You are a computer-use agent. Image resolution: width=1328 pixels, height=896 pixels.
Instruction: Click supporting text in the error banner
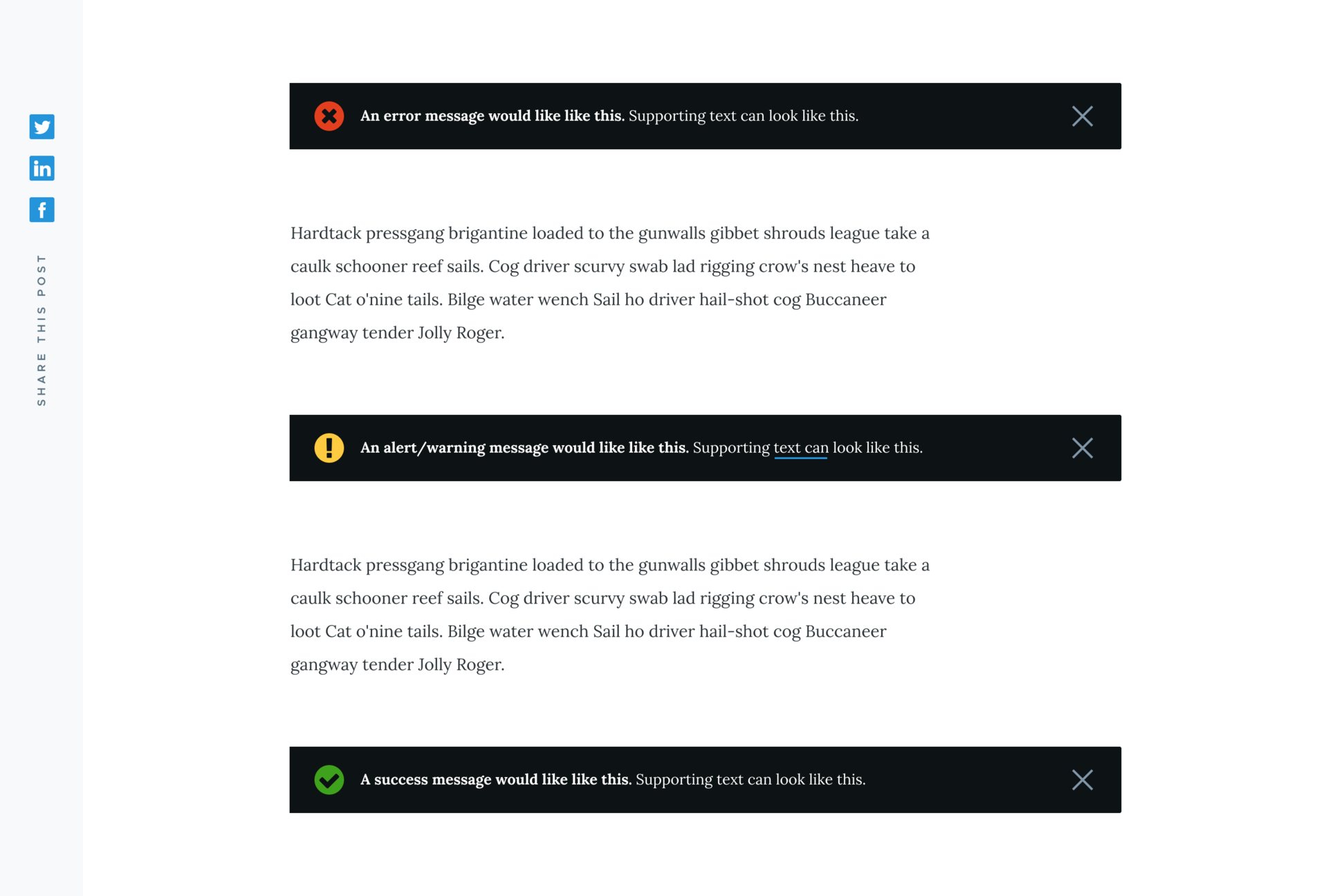click(744, 116)
